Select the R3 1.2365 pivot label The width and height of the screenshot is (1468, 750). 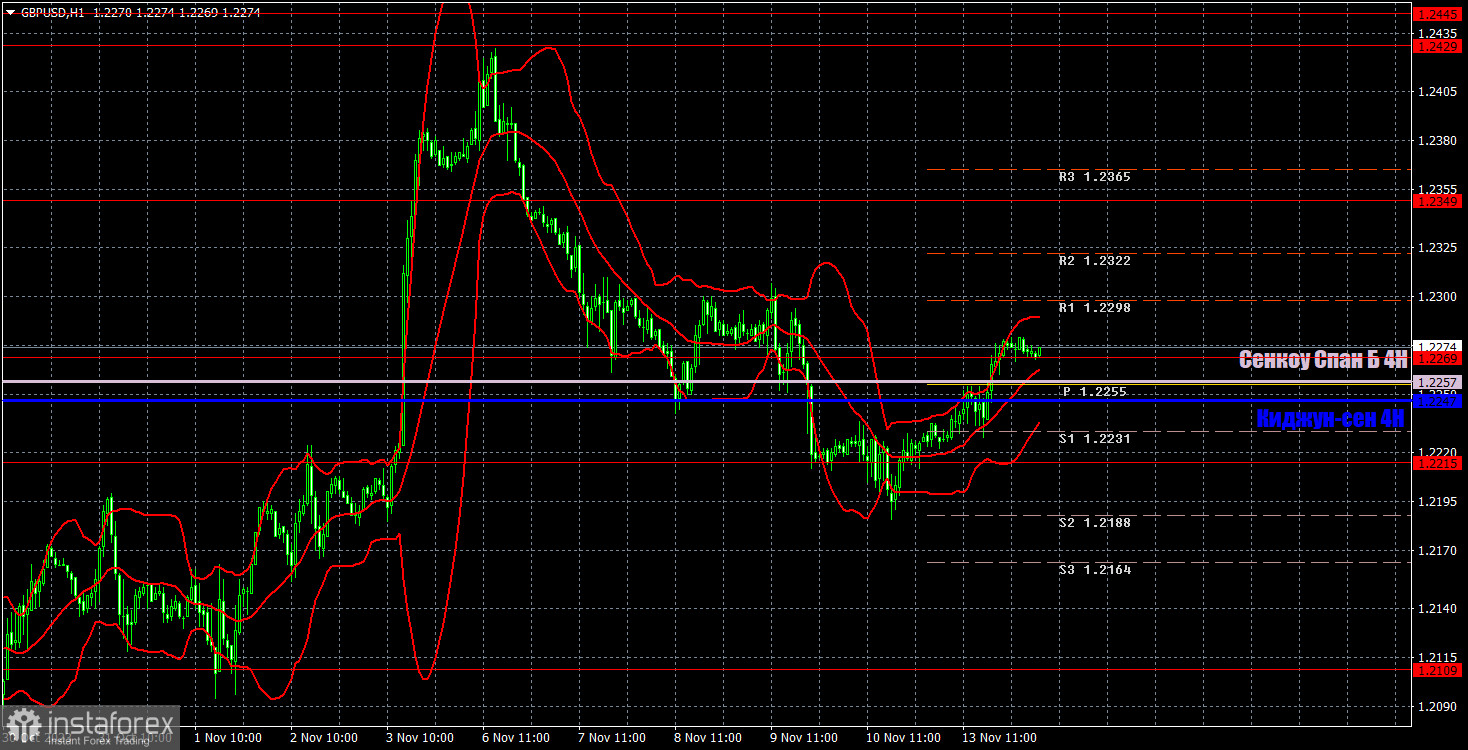[1095, 176]
